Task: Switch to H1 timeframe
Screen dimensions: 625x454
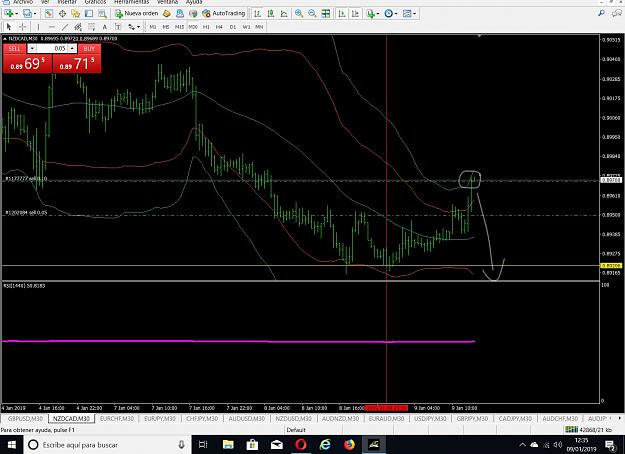Action: point(206,27)
